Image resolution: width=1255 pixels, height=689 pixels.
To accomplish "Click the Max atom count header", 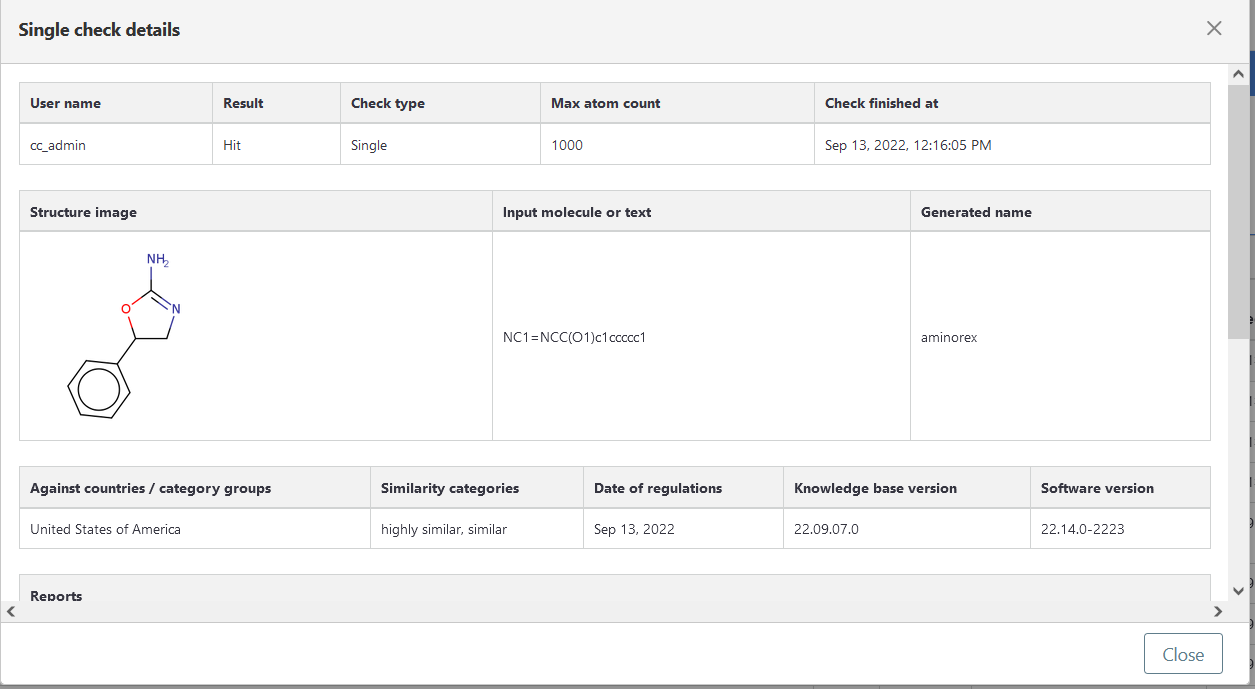I will (x=604, y=103).
